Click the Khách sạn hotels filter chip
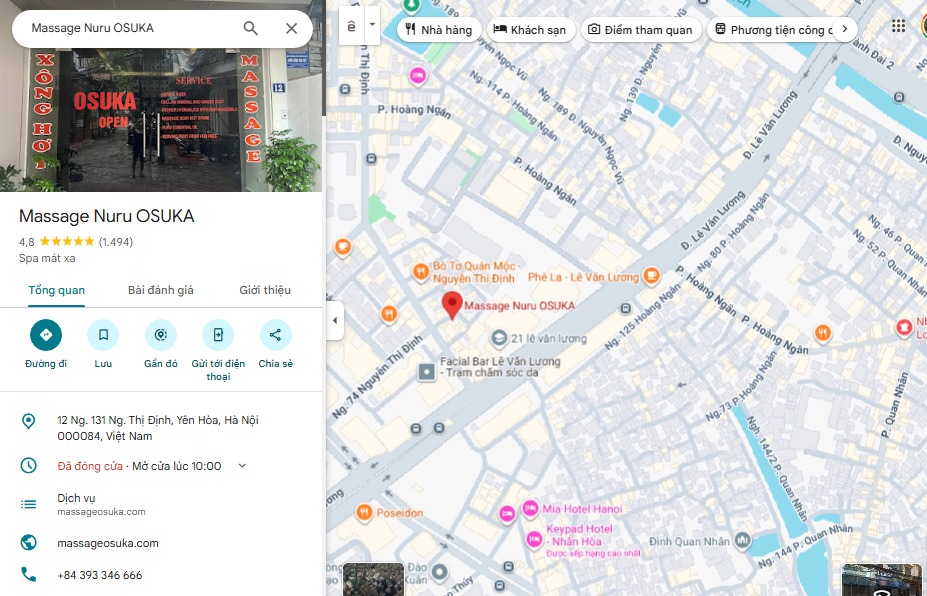The width and height of the screenshot is (927, 596). (x=530, y=30)
